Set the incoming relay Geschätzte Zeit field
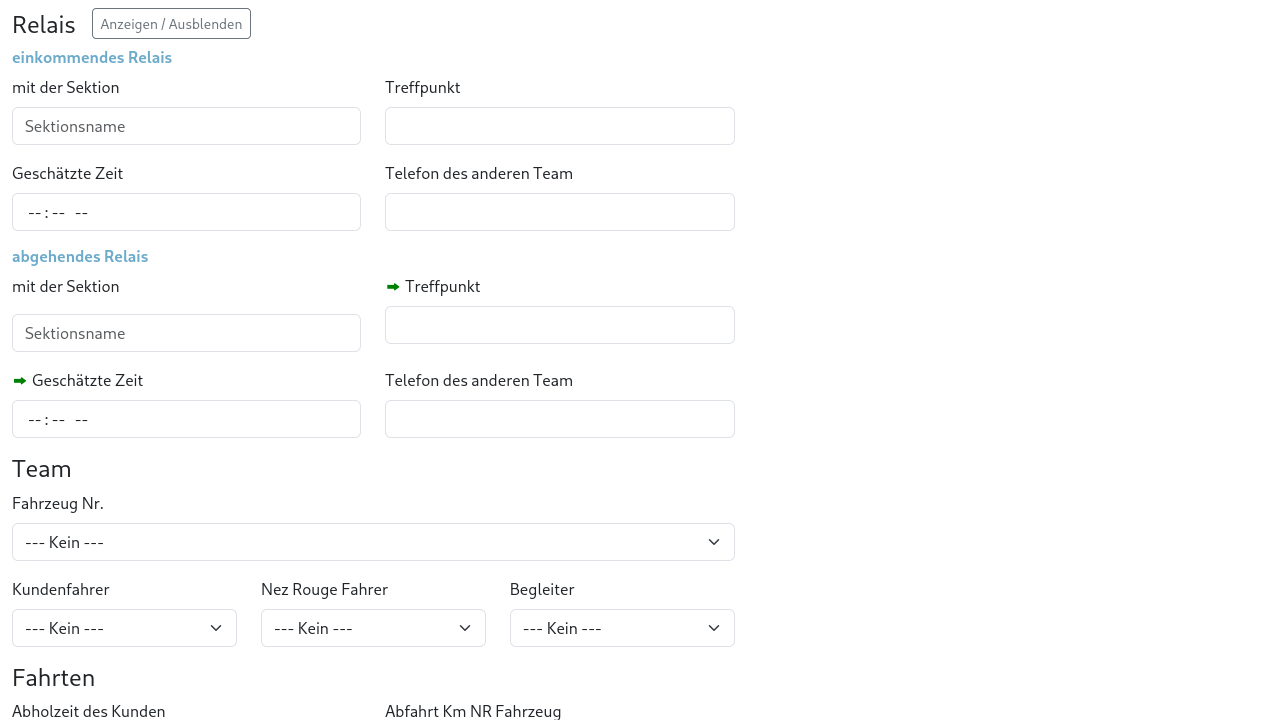This screenshot has height=720, width=1280. point(186,212)
